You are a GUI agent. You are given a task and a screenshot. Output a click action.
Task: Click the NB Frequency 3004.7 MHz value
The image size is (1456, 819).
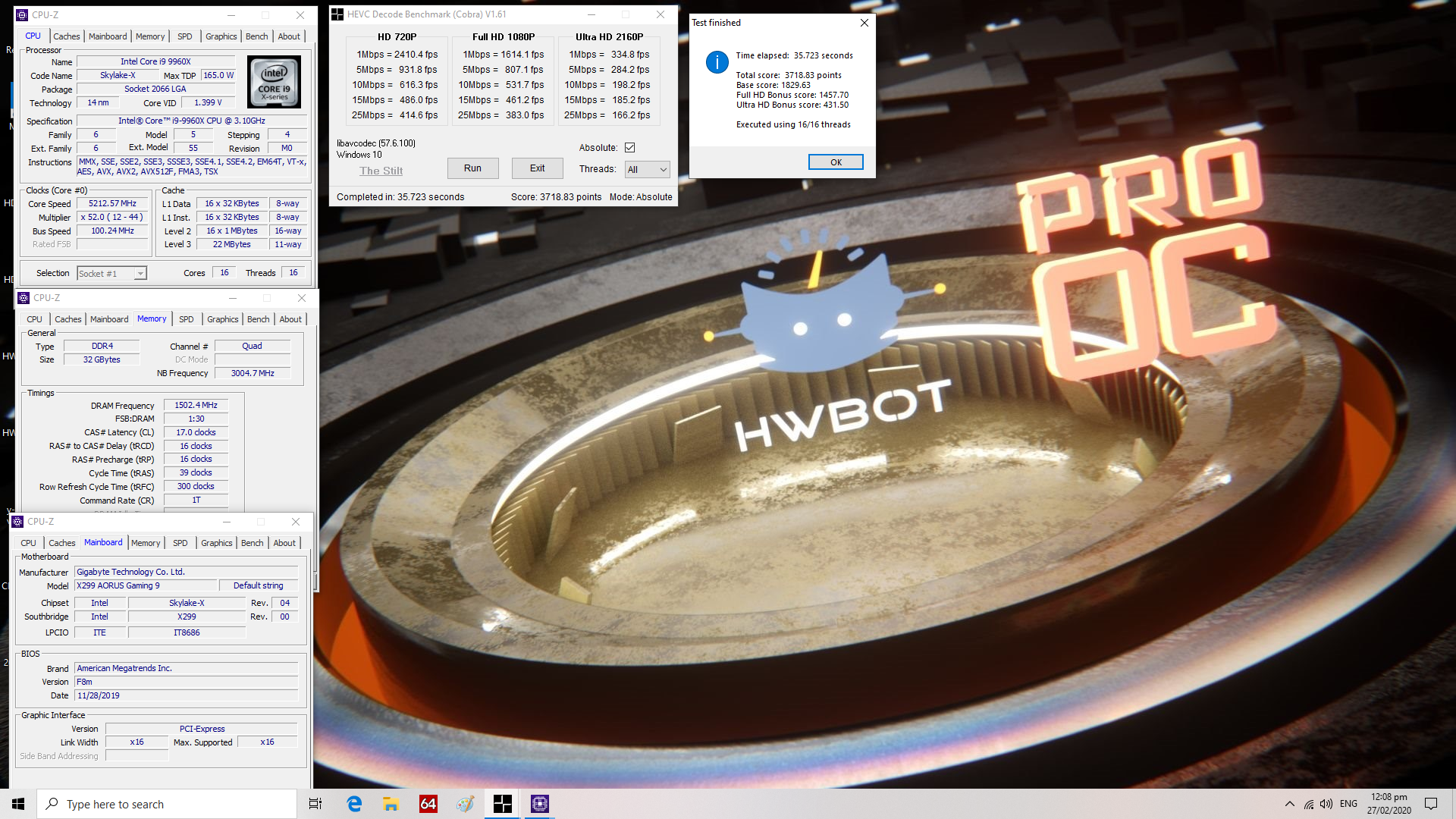(253, 373)
